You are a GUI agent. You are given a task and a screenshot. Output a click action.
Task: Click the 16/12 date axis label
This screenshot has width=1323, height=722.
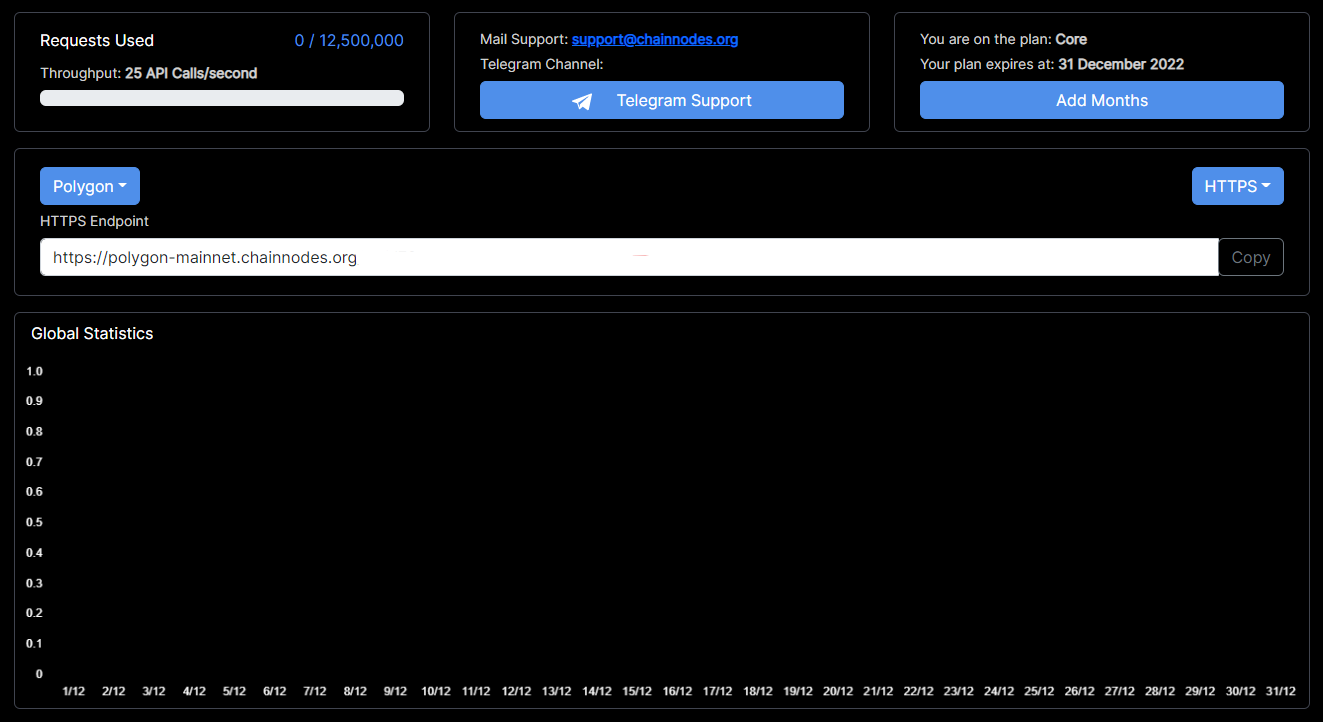click(x=677, y=691)
